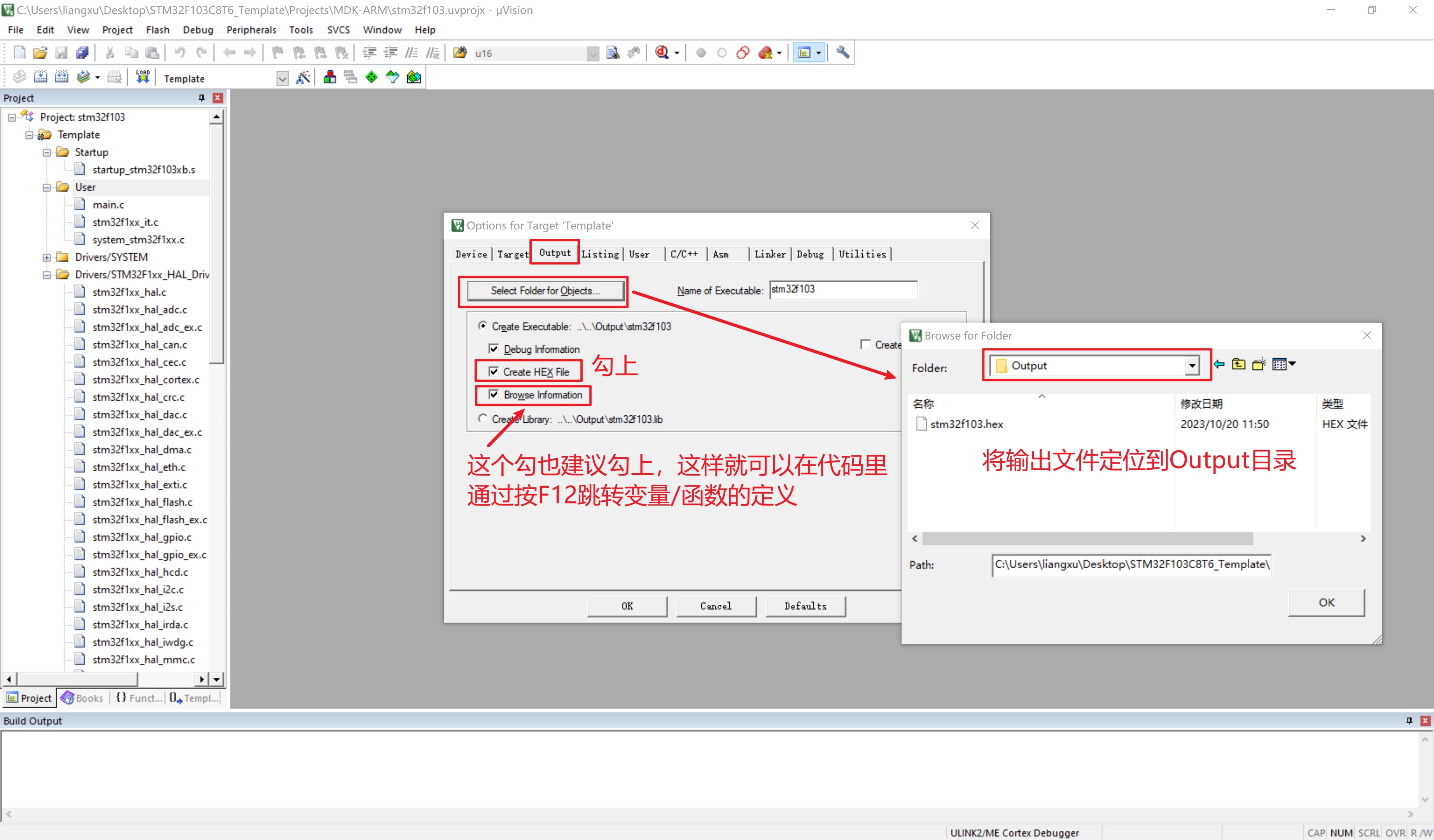Open the Folder Output dropdown
The width and height of the screenshot is (1434, 840).
(x=1192, y=366)
